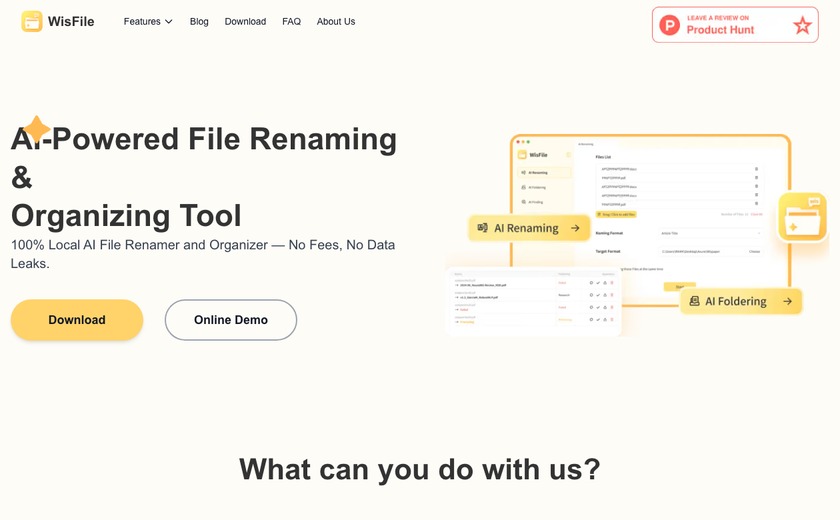The width and height of the screenshot is (840, 520).
Task: Click the file table preview panel
Action: click(533, 301)
